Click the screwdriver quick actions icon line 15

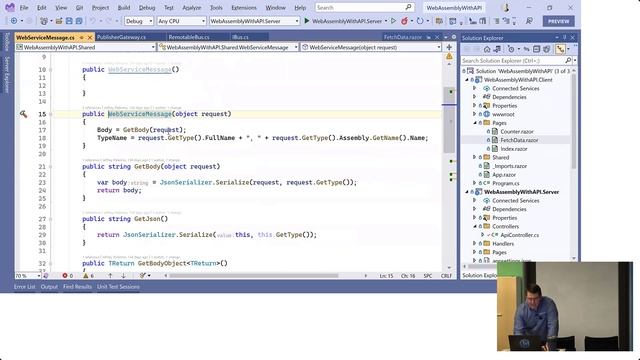click(x=23, y=114)
